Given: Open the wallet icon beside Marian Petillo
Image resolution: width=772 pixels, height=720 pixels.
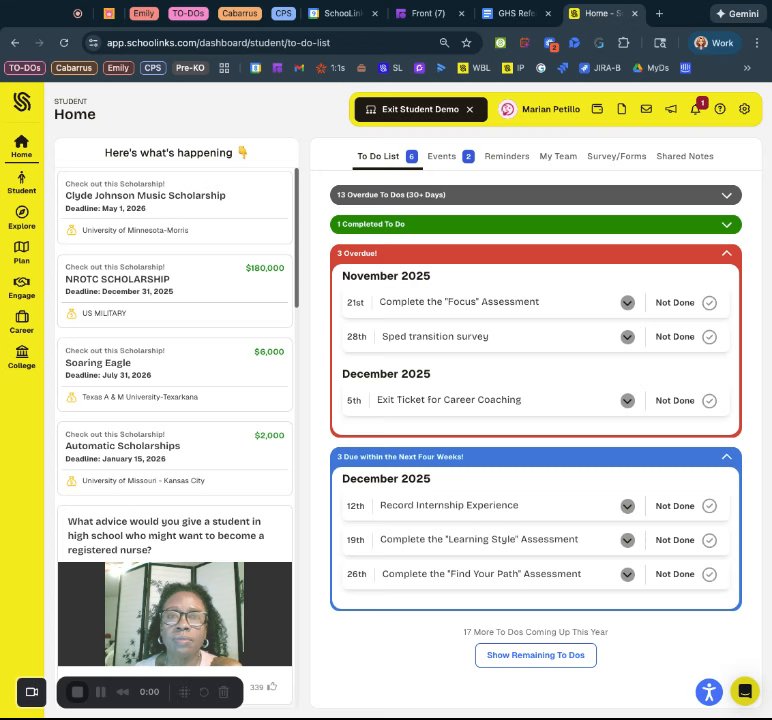Looking at the screenshot, I should (597, 109).
